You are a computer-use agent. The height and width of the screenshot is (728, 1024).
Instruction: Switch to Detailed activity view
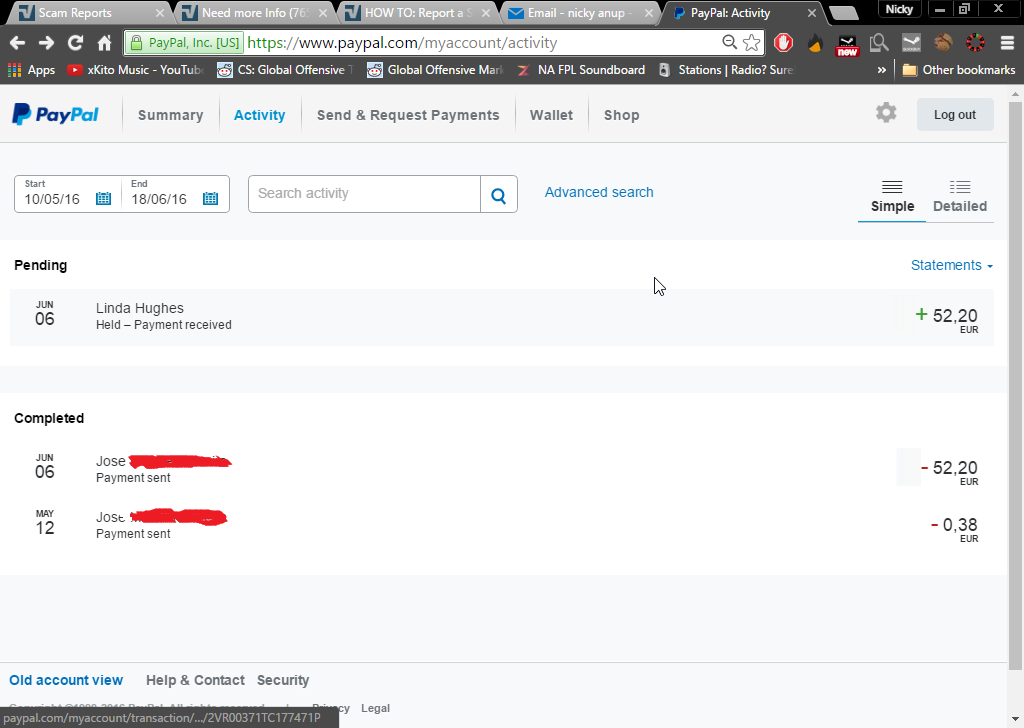(x=959, y=196)
